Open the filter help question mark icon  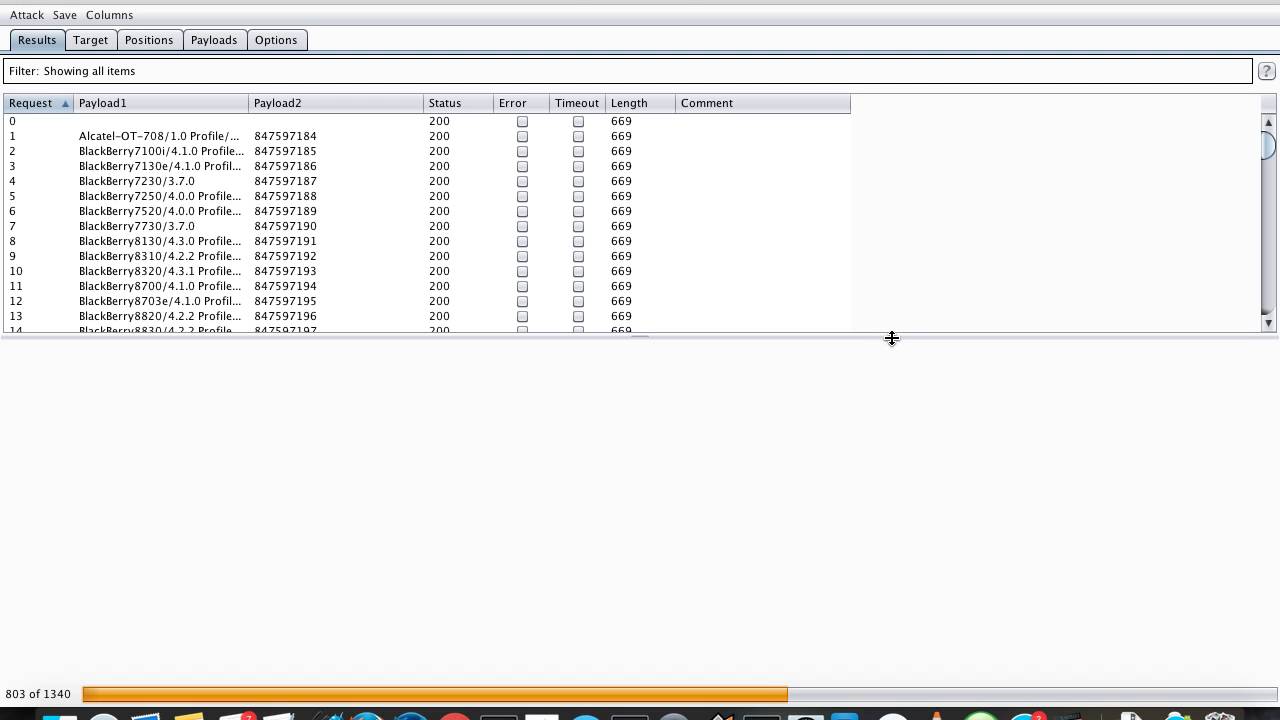[1266, 71]
